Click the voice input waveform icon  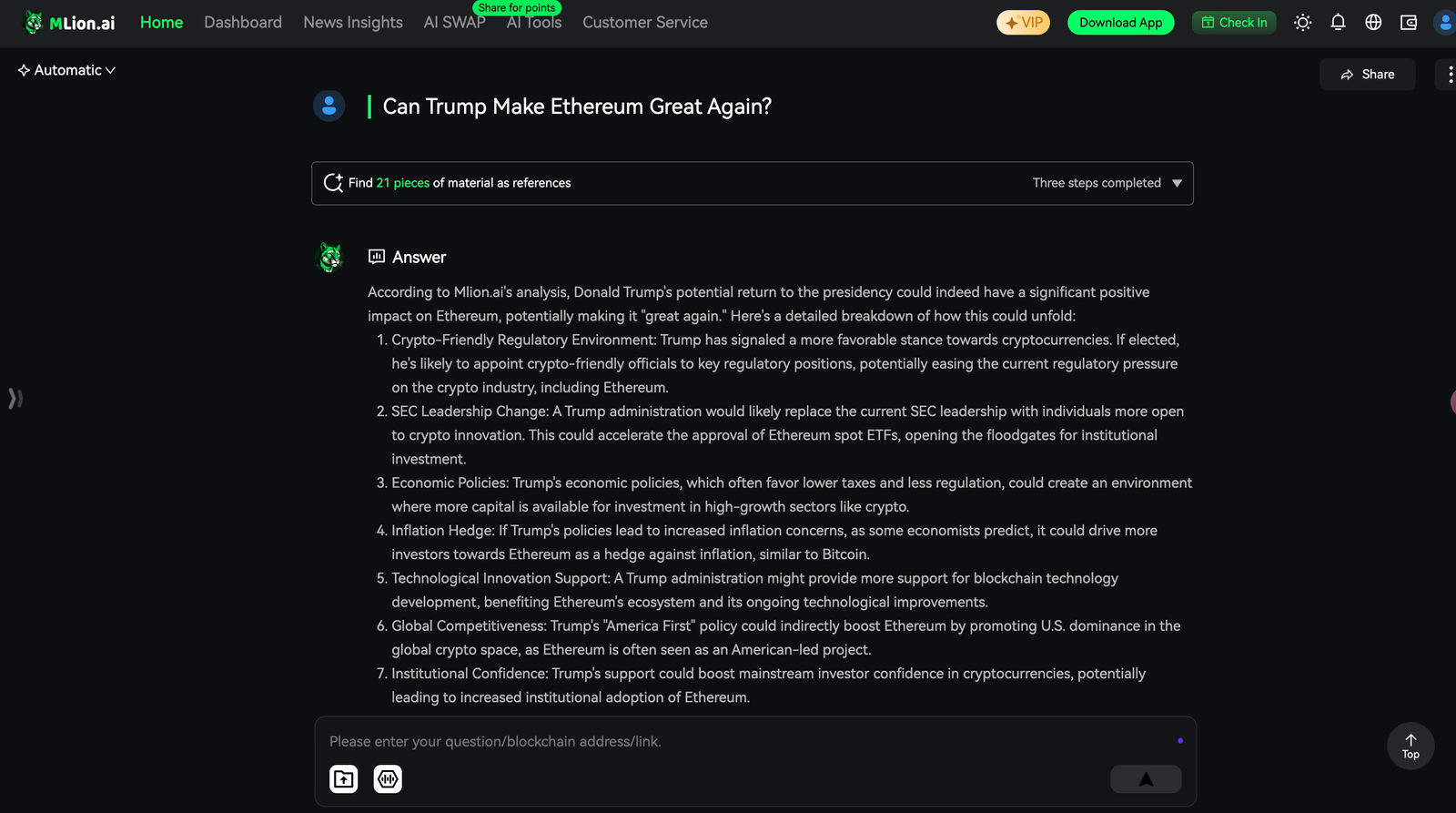(388, 779)
